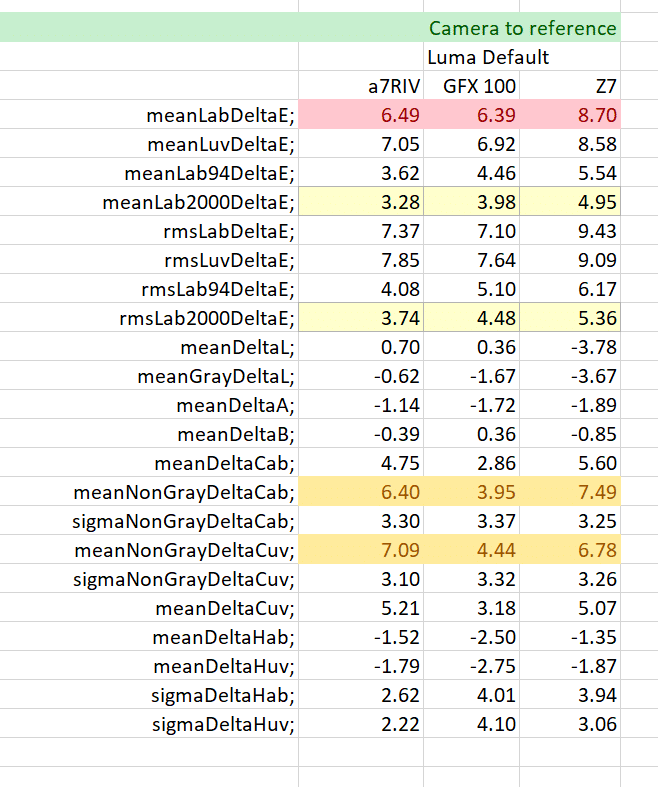Select the 4.01 cell
This screenshot has height=787, width=658.
pos(472,695)
